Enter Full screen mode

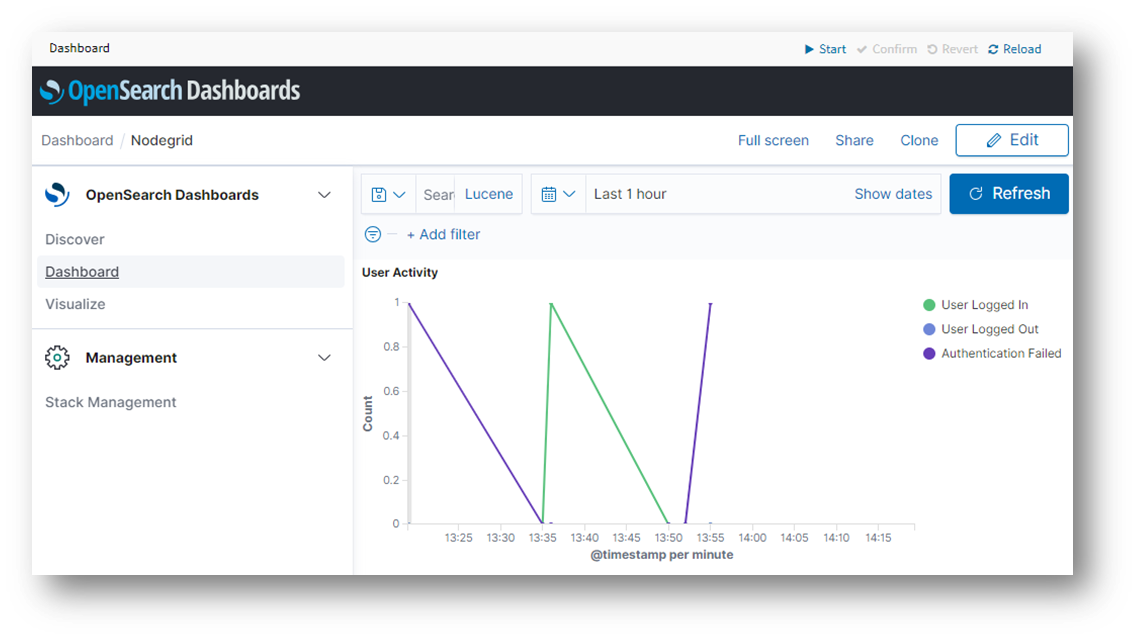point(773,140)
